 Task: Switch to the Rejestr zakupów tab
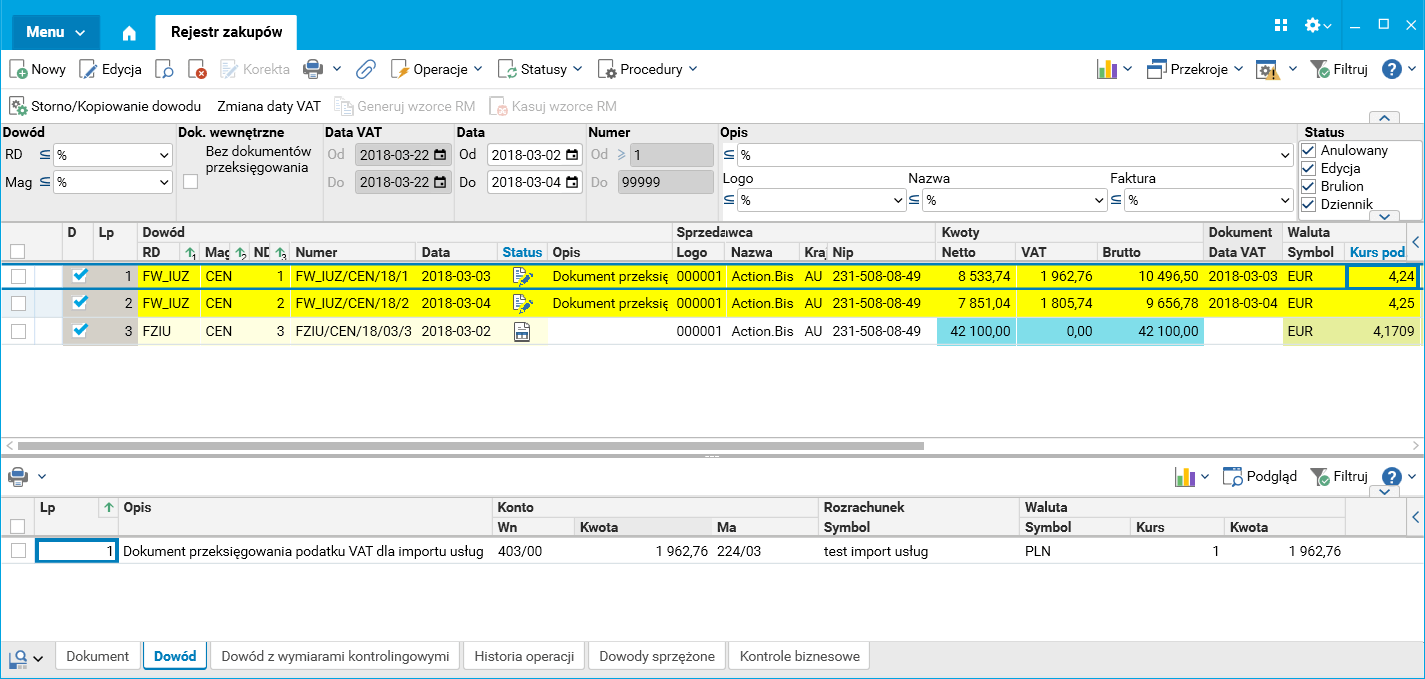226,32
